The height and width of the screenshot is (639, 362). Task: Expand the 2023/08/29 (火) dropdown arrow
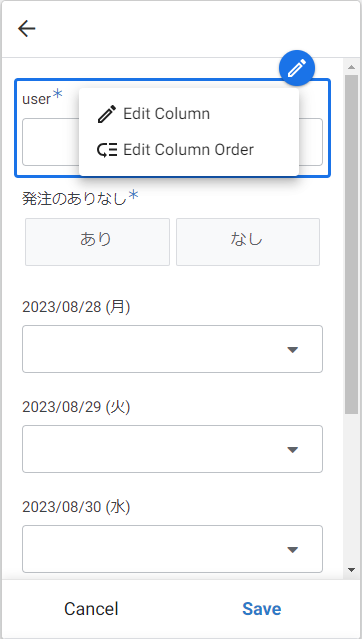pyautogui.click(x=293, y=449)
